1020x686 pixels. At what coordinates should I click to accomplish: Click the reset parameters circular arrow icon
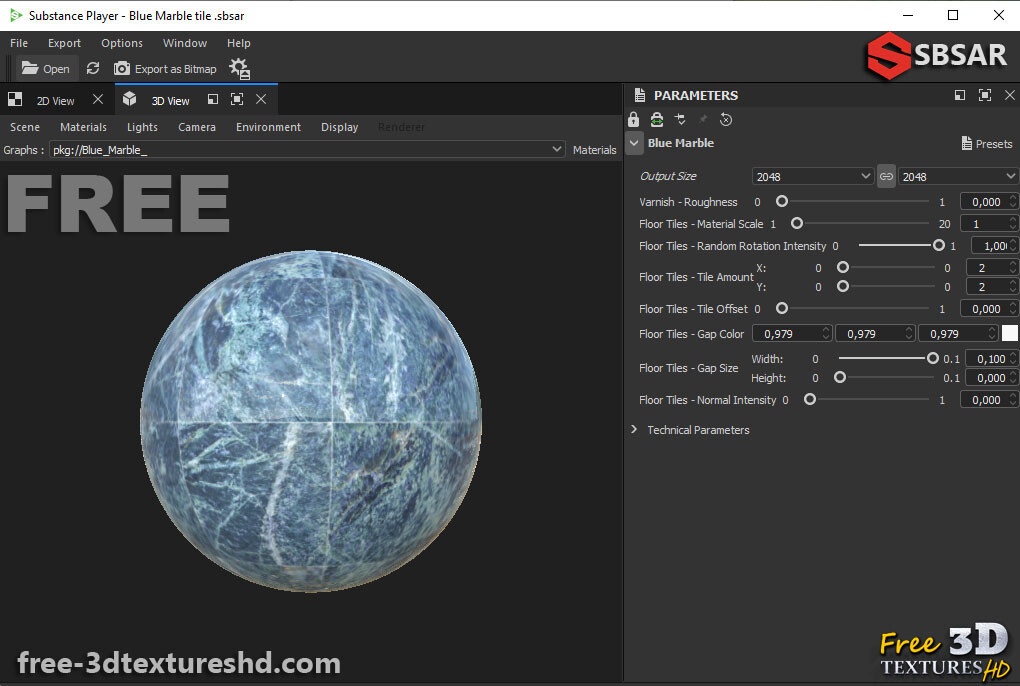pyautogui.click(x=725, y=119)
